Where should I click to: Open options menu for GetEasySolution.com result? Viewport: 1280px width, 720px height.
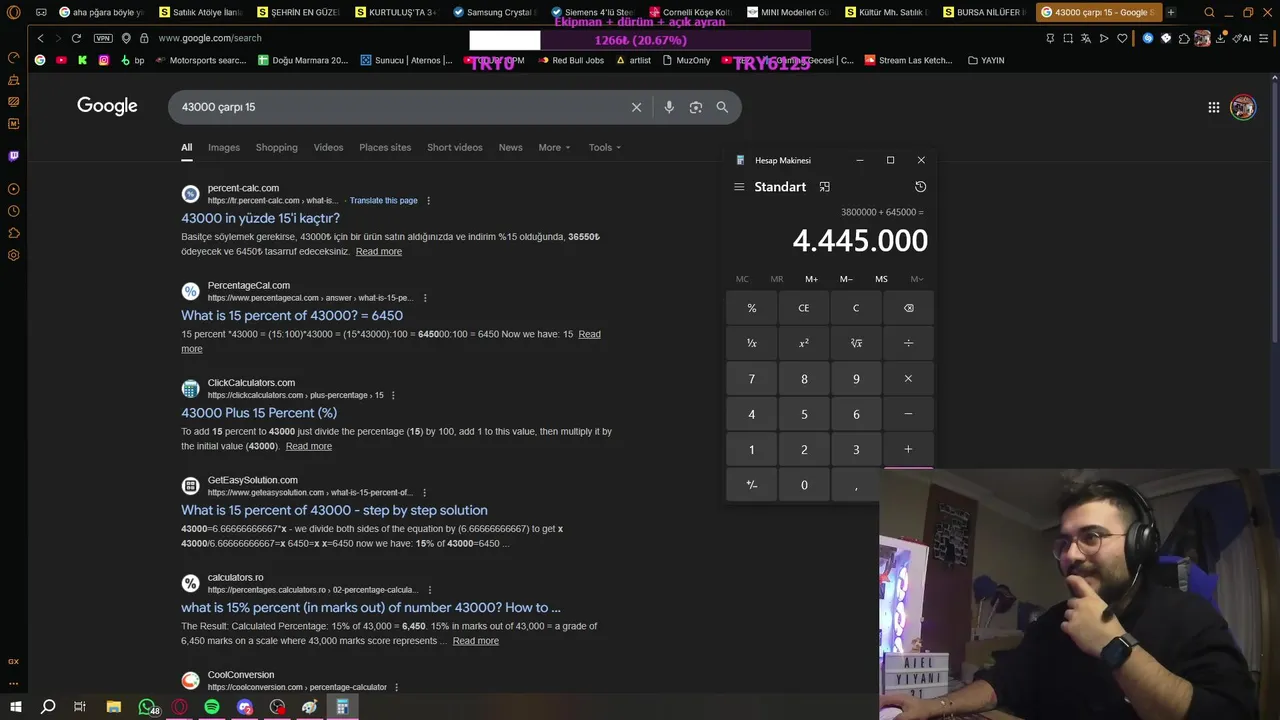pyautogui.click(x=424, y=492)
